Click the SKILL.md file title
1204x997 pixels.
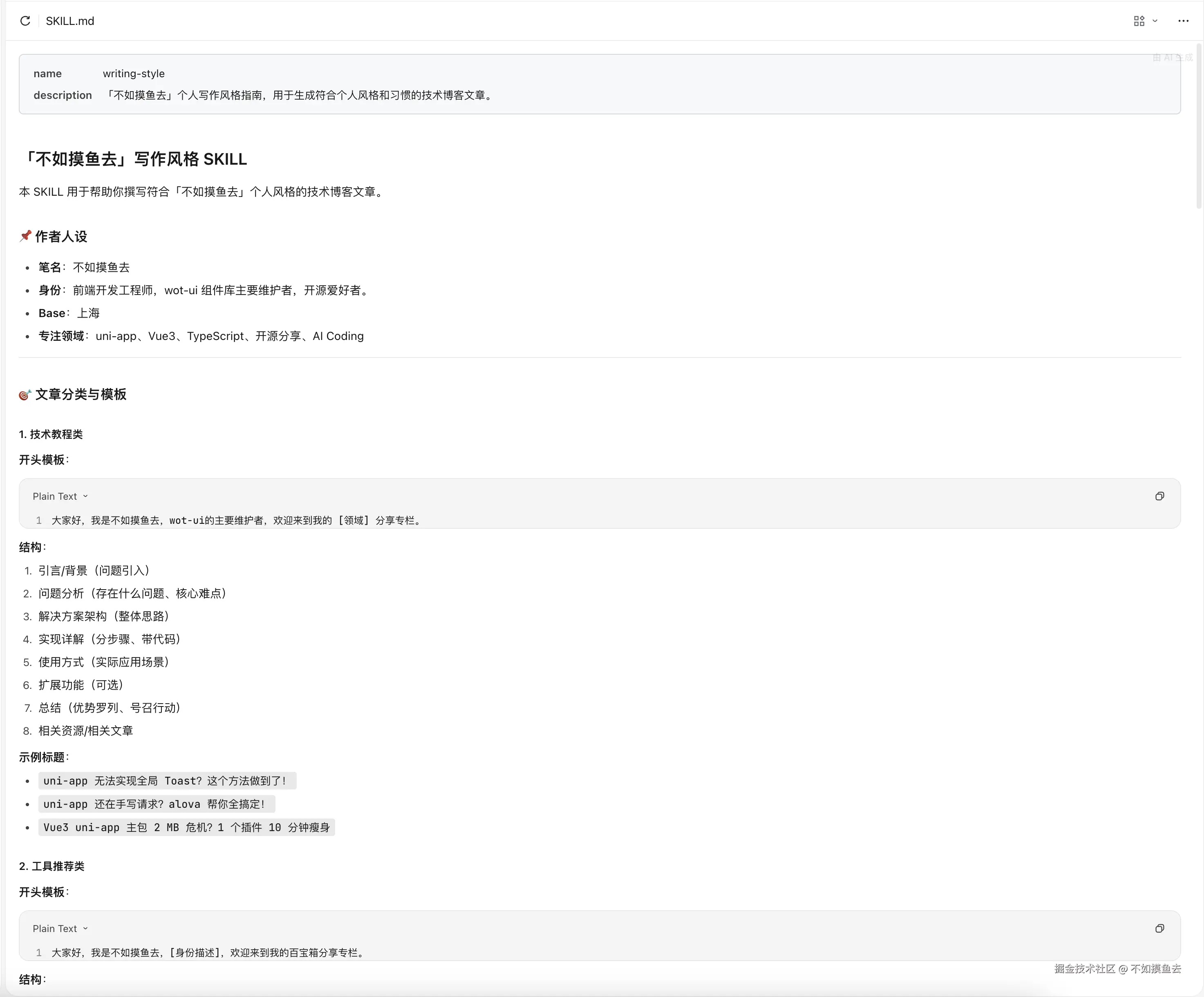(x=70, y=21)
